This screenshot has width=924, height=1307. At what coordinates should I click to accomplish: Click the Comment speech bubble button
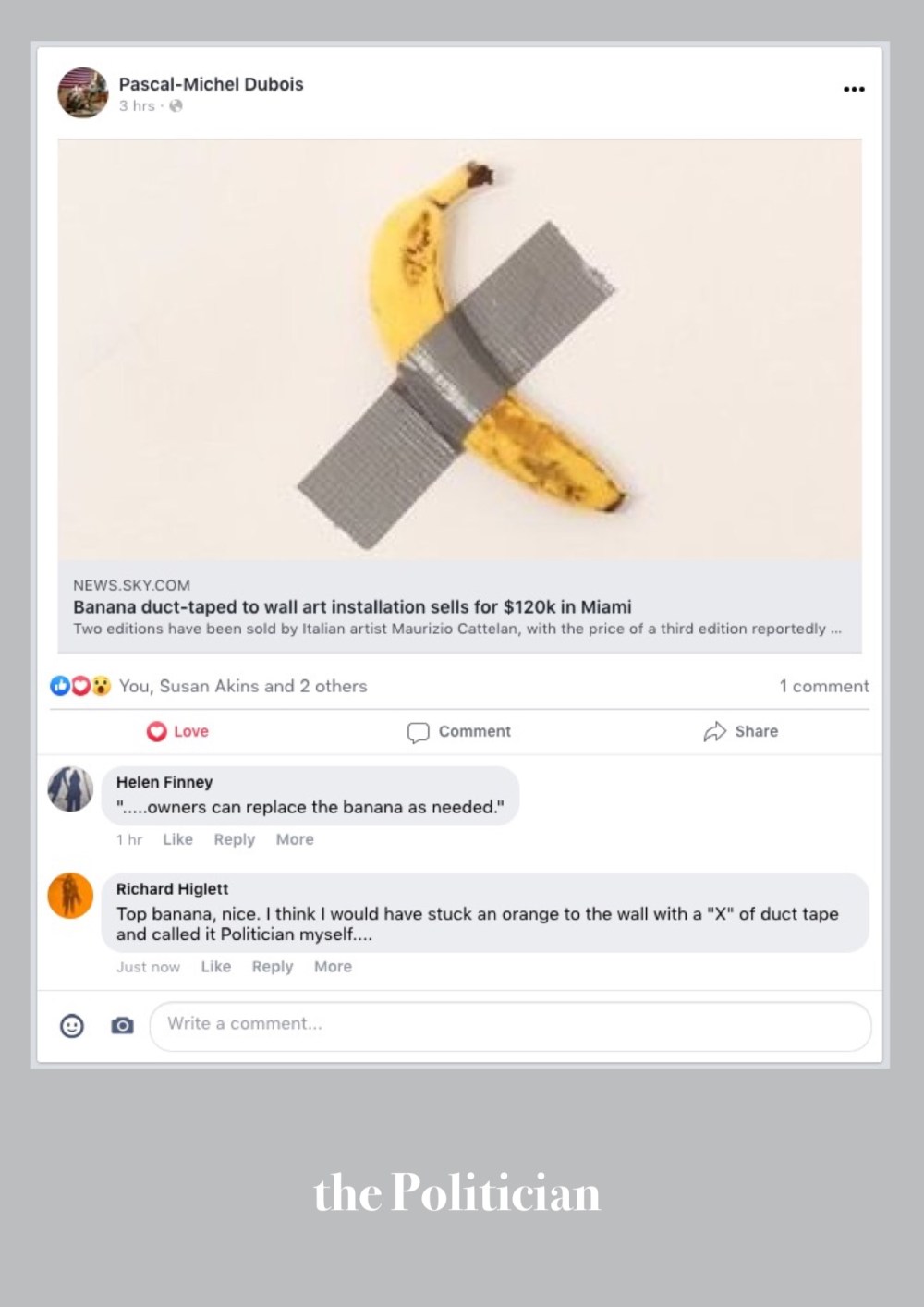point(459,731)
